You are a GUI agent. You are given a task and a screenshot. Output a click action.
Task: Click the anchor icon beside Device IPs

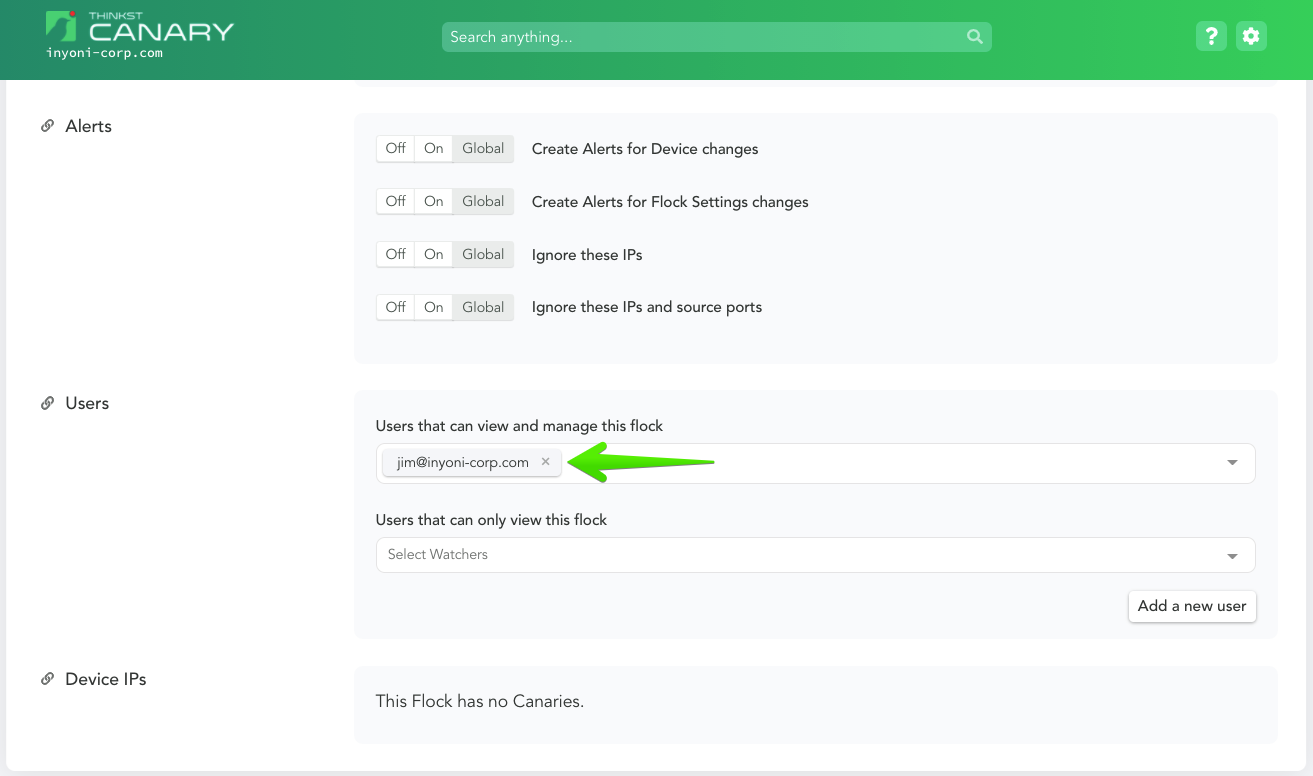tap(48, 678)
